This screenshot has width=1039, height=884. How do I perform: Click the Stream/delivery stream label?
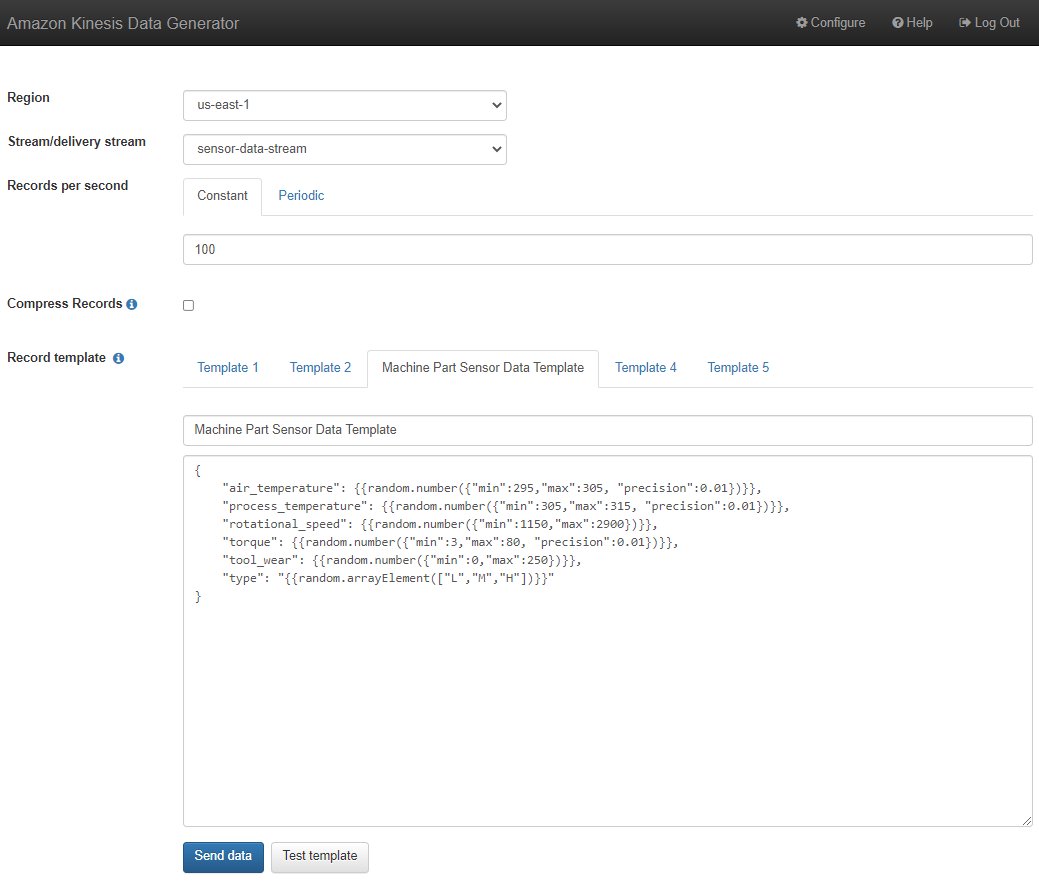77,142
